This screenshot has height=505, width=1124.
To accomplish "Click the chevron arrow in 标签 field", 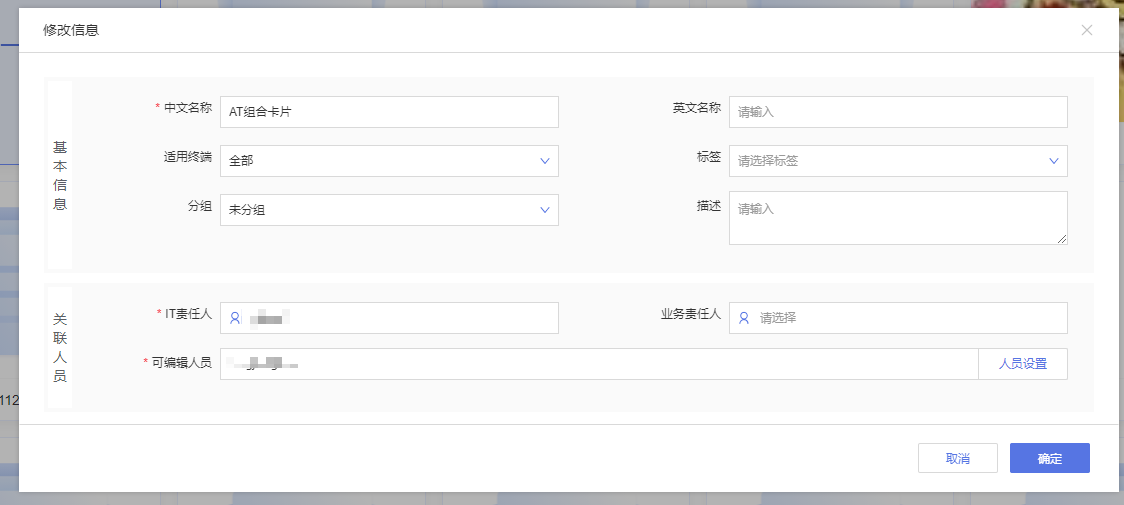I will pyautogui.click(x=1054, y=161).
